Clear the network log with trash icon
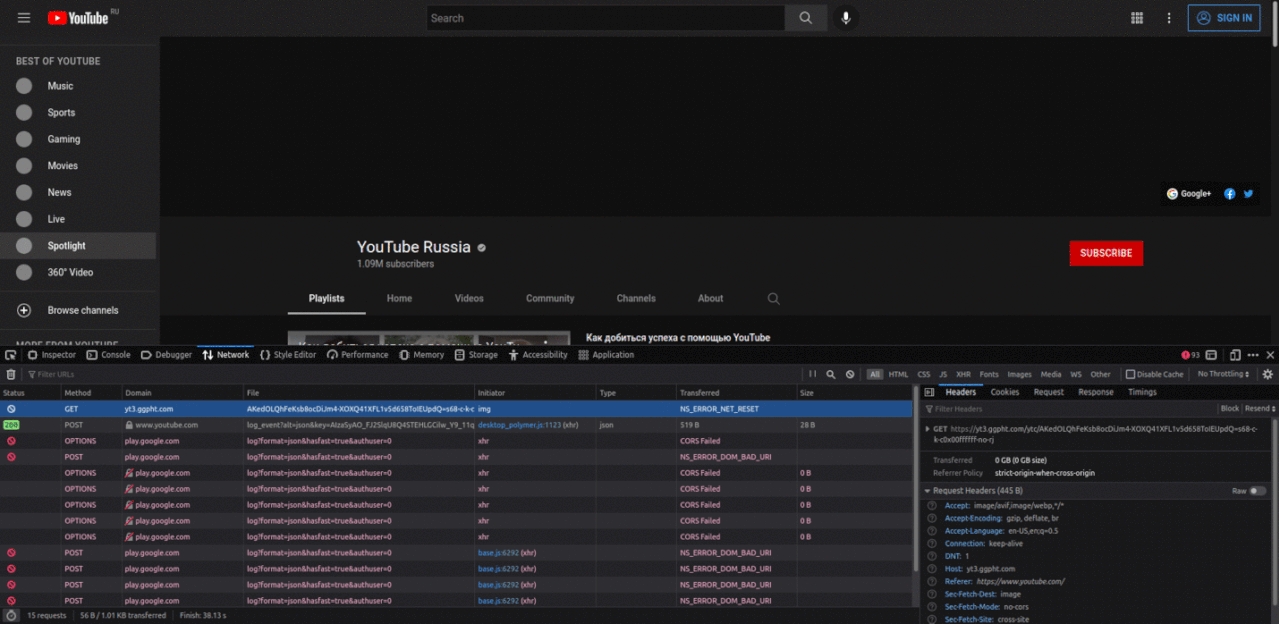Screen dimensions: 1280x624 point(11,374)
